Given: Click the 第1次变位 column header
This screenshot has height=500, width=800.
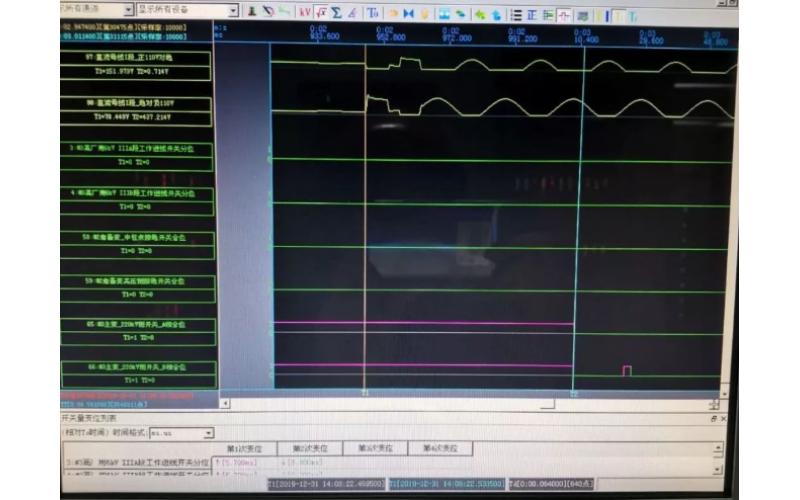Looking at the screenshot, I should coord(245,448).
